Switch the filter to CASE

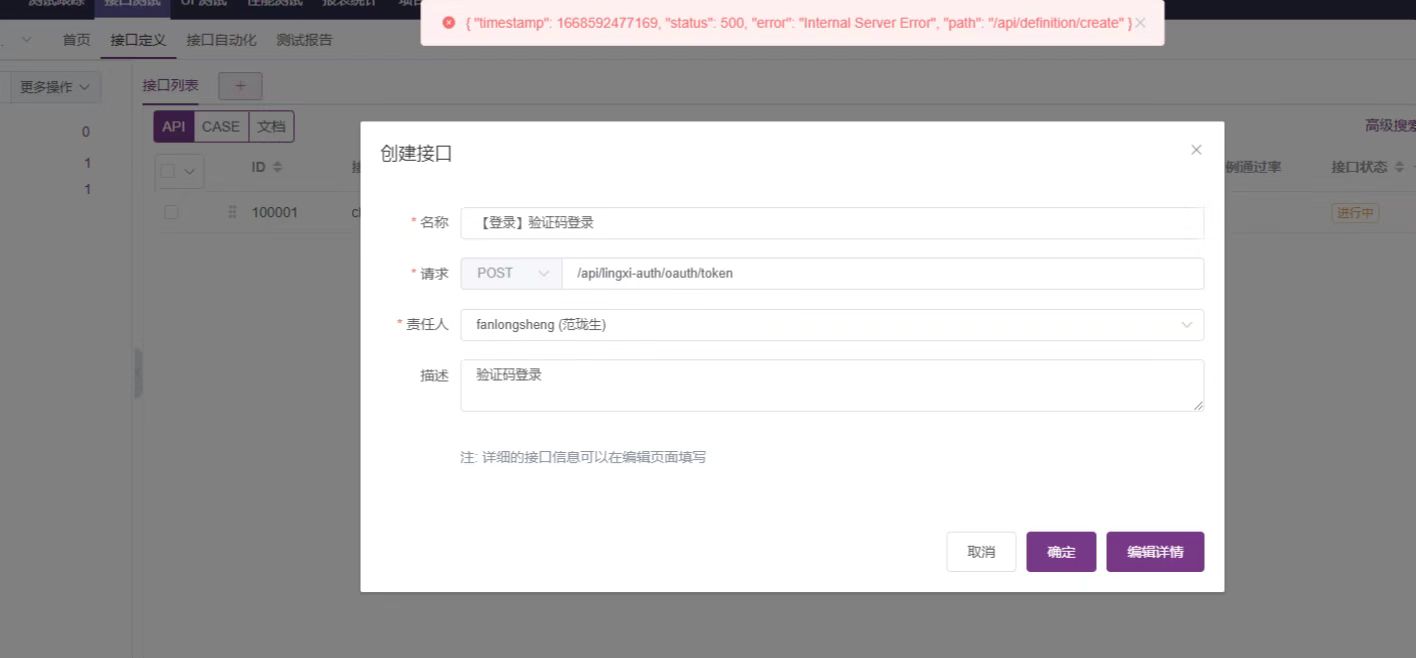click(x=220, y=126)
